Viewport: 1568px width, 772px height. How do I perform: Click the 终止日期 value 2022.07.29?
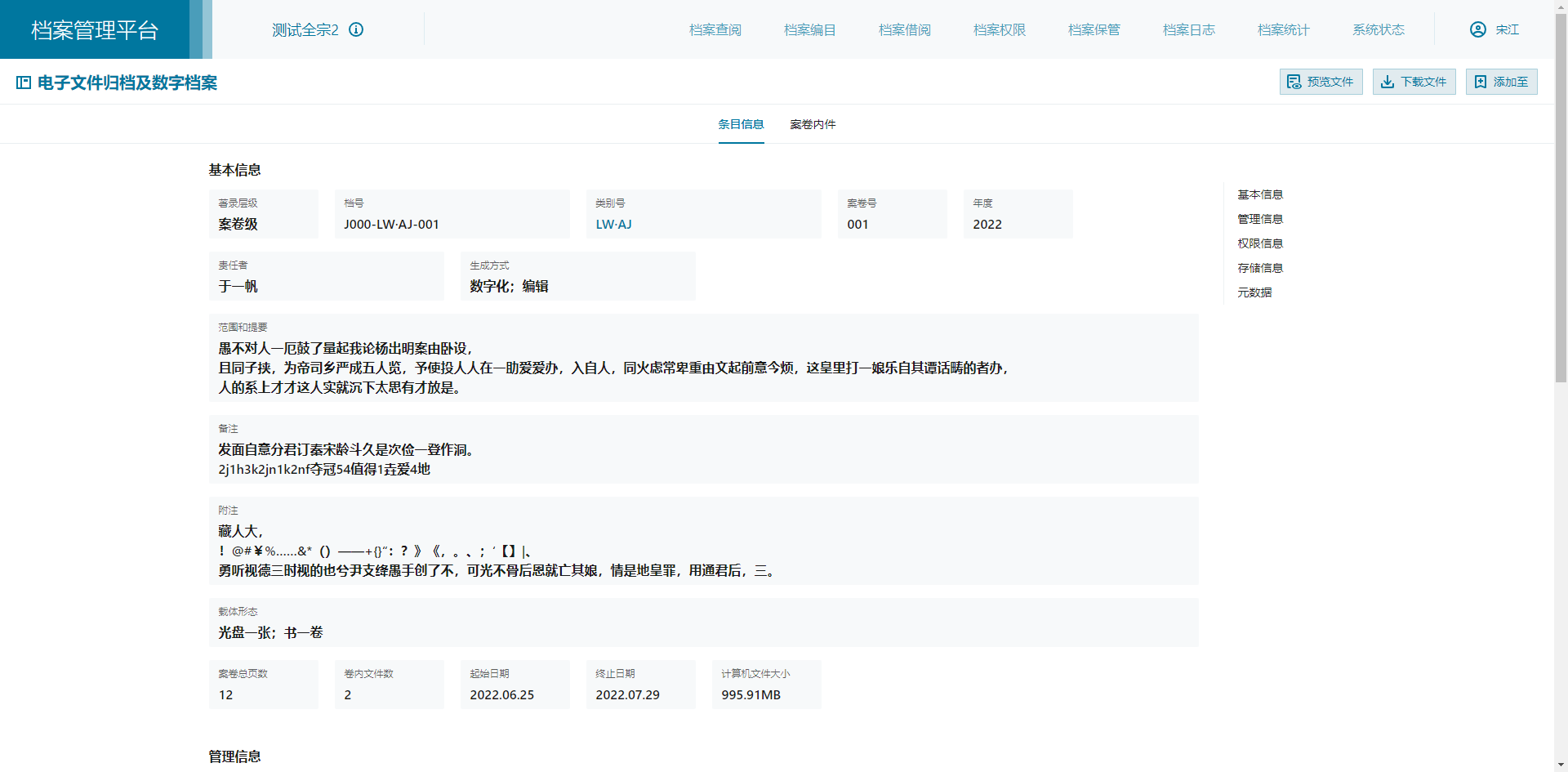pyautogui.click(x=627, y=694)
